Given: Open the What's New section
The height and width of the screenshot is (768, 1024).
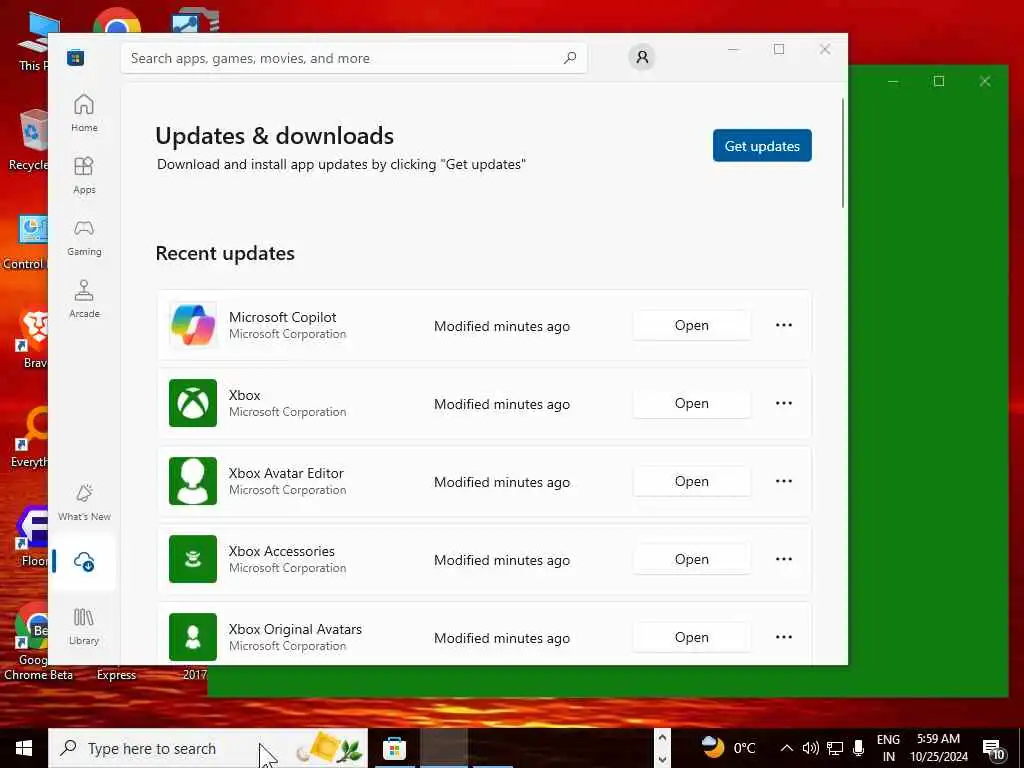Looking at the screenshot, I should click(x=84, y=502).
